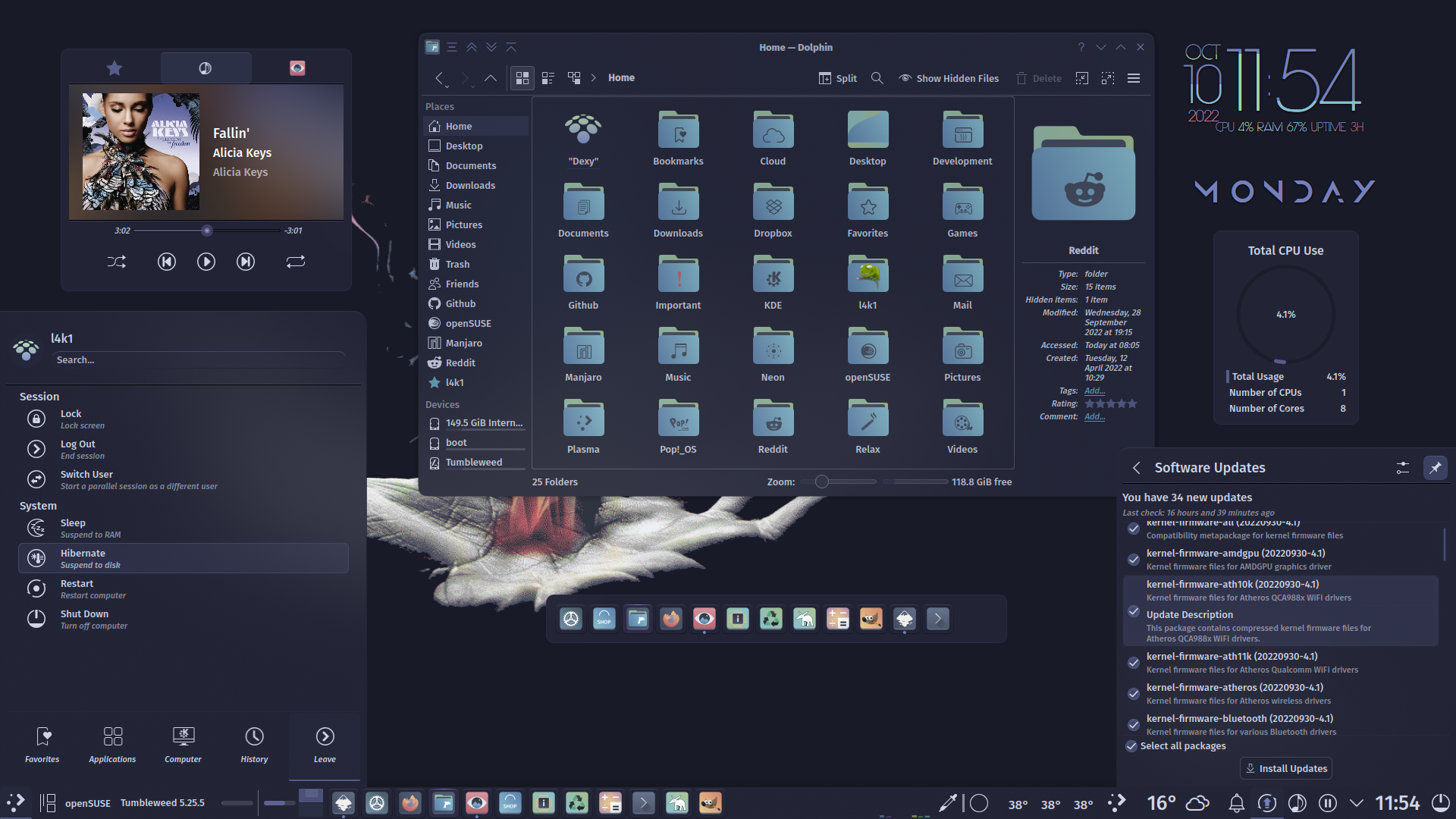1456x819 pixels.
Task: Go back from Software Updates panel
Action: click(x=1136, y=468)
